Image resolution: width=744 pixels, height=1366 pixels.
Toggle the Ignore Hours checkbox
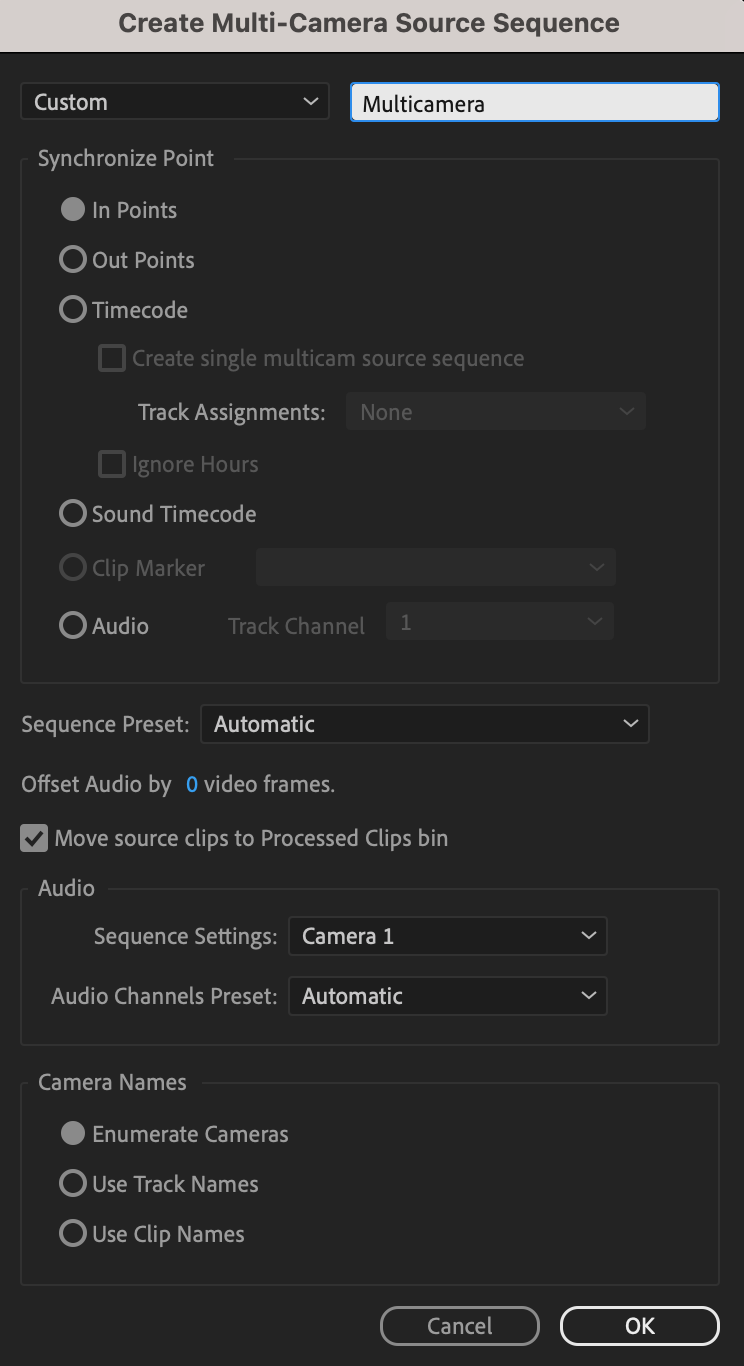click(x=112, y=464)
